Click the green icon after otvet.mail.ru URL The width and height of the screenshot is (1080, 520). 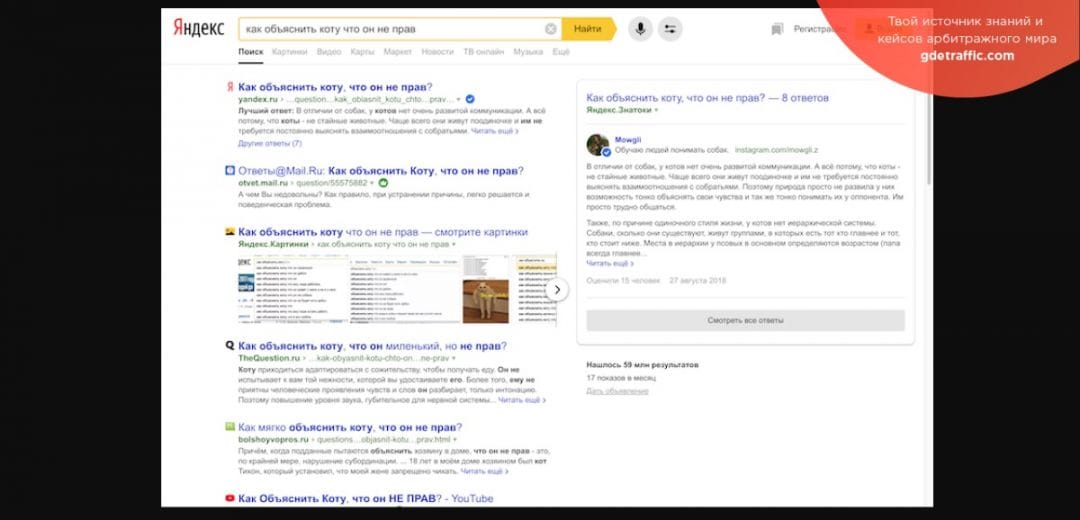[383, 184]
